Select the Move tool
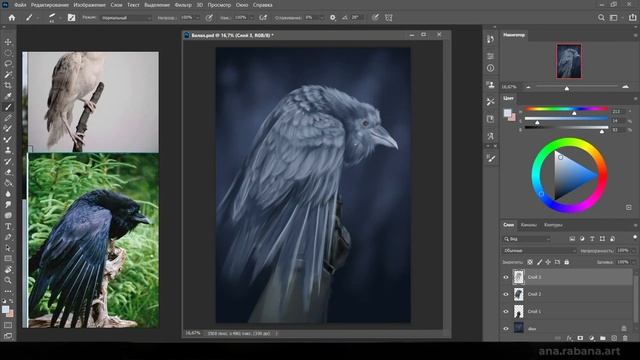This screenshot has height=360, width=640. (x=8, y=42)
